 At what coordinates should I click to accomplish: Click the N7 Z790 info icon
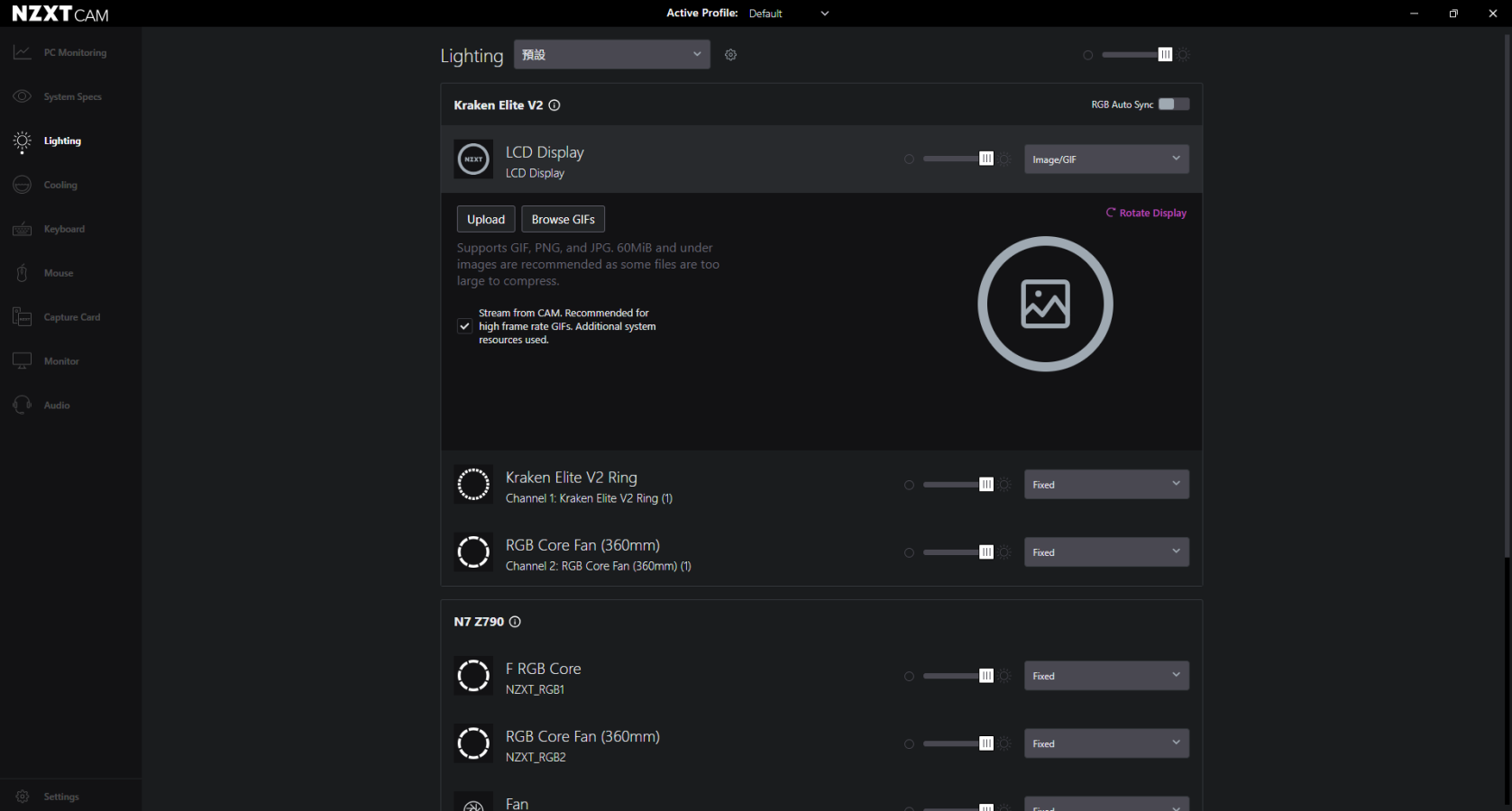[x=515, y=622]
